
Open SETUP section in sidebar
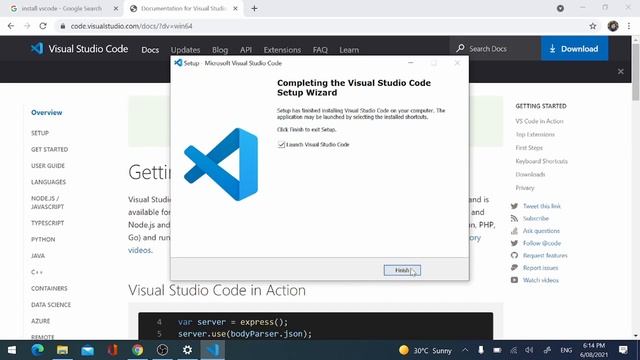pyautogui.click(x=40, y=133)
